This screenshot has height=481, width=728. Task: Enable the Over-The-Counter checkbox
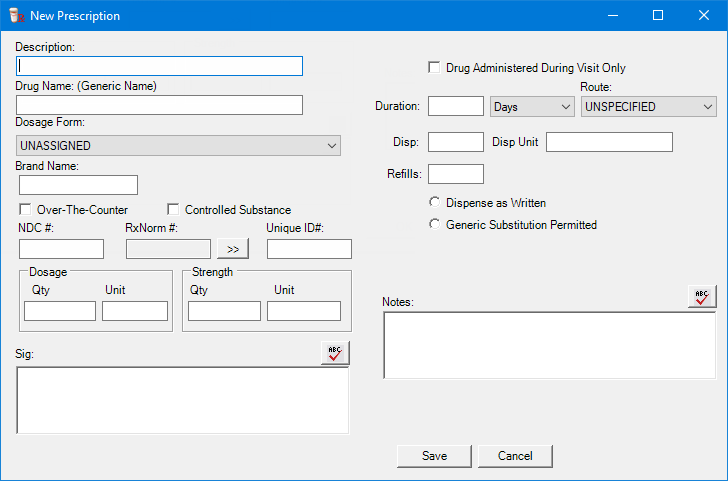pos(26,210)
